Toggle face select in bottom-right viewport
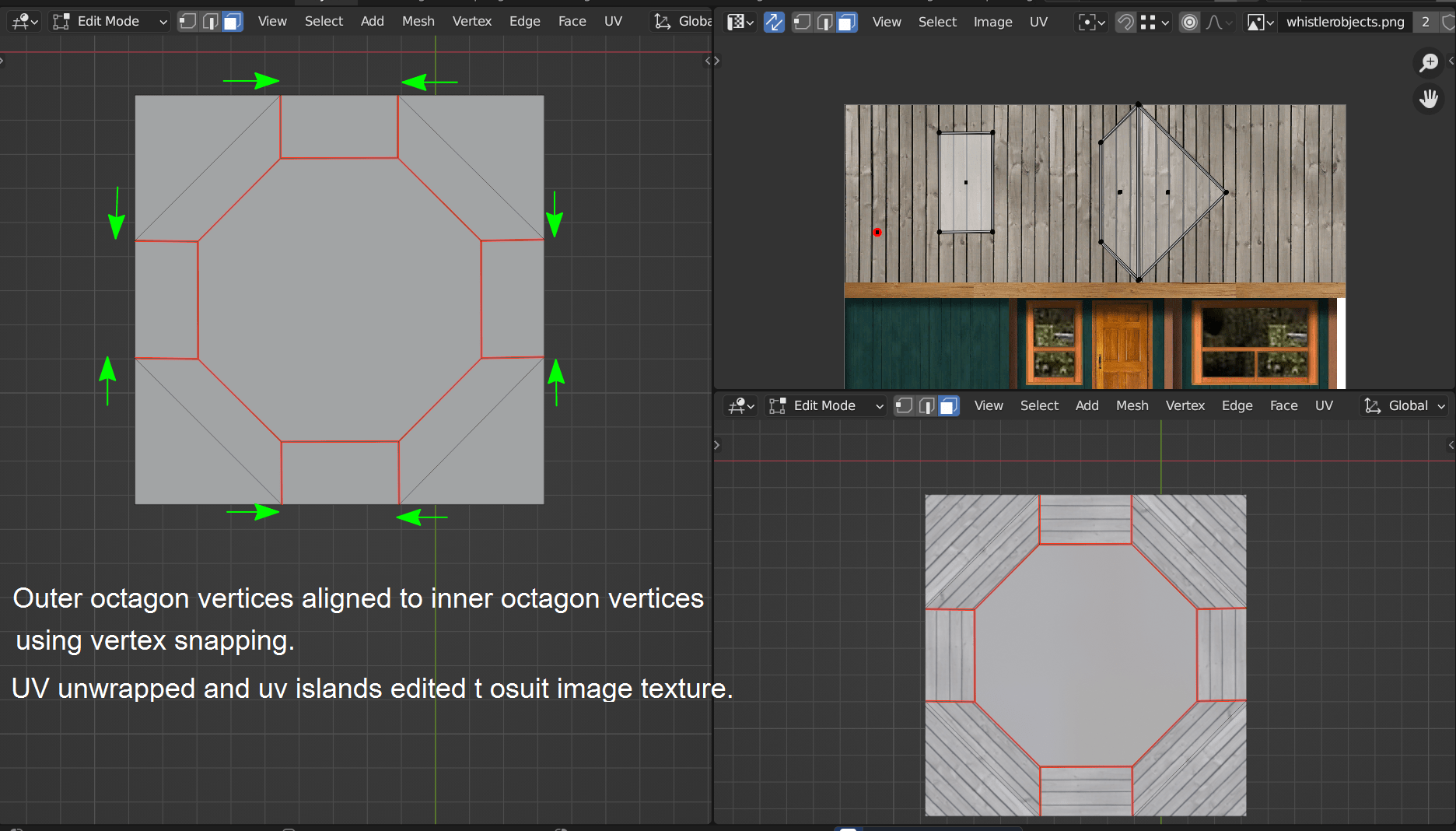 click(x=949, y=406)
